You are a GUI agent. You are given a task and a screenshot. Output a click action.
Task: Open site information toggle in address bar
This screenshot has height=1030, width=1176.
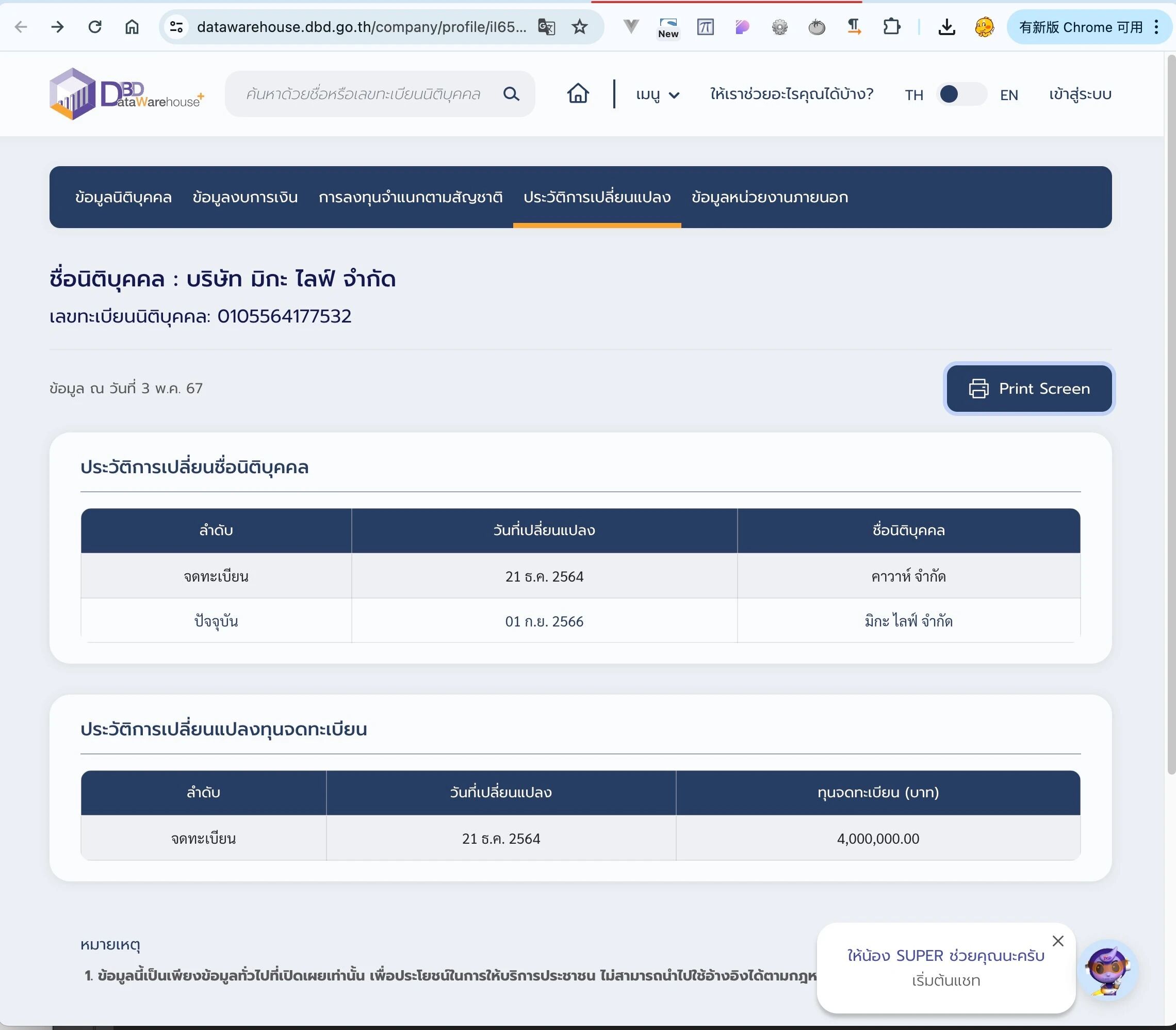pos(176,27)
